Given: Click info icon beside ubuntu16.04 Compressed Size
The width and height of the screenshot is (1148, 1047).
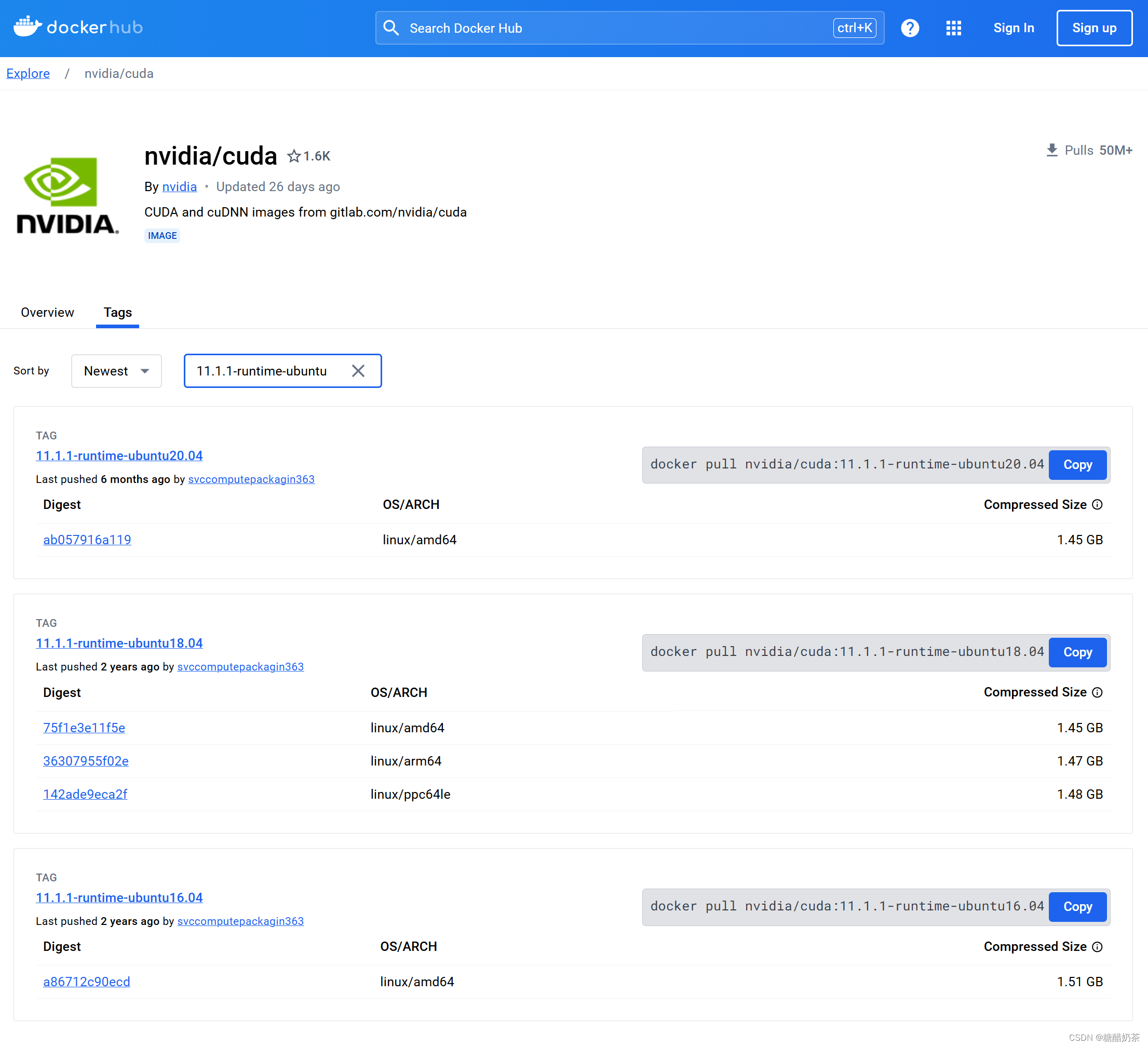Looking at the screenshot, I should coord(1097,946).
